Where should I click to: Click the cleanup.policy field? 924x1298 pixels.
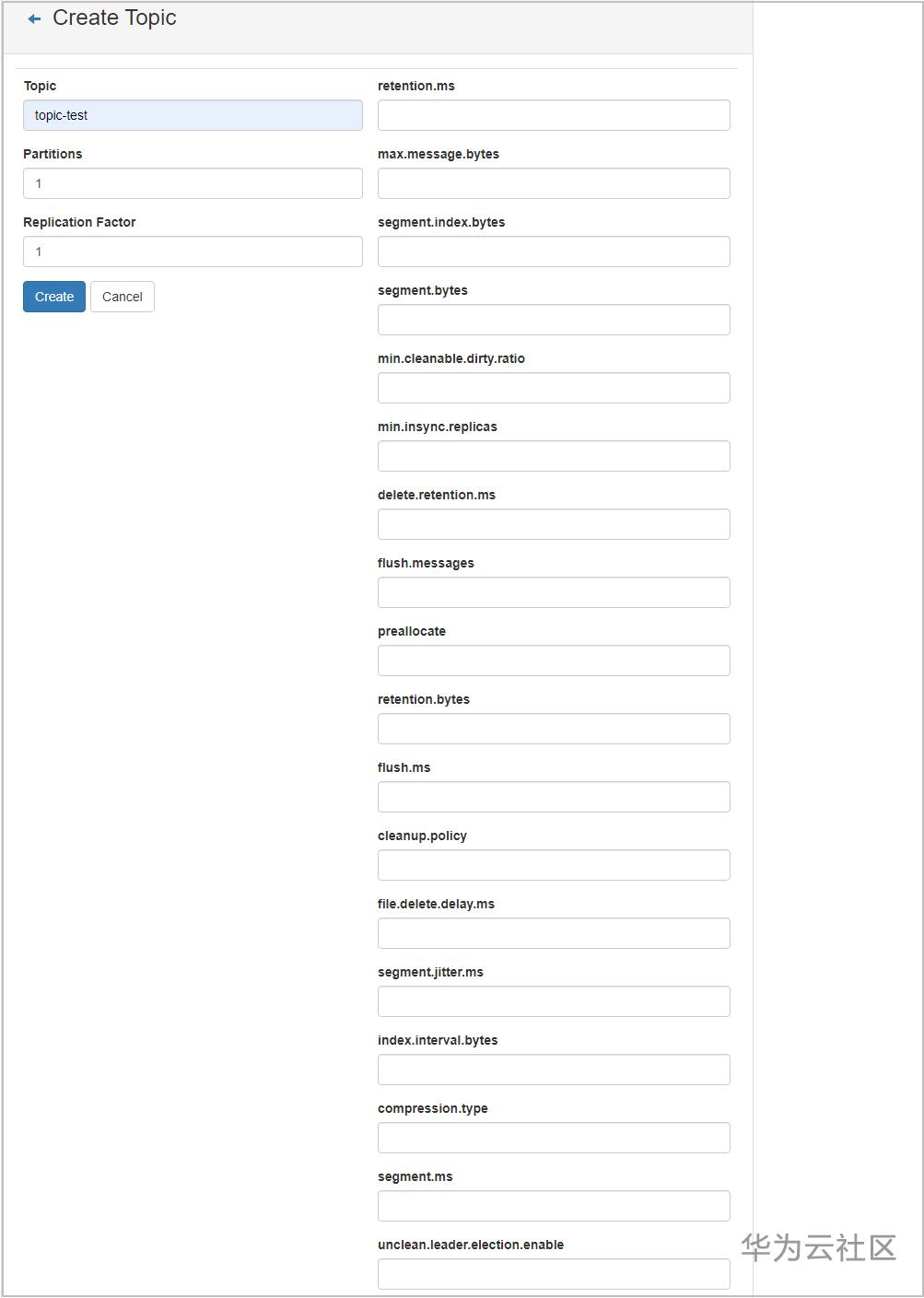[554, 865]
